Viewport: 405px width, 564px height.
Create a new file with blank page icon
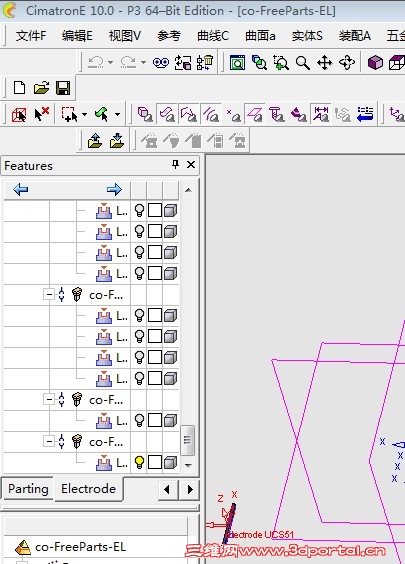pyautogui.click(x=19, y=88)
